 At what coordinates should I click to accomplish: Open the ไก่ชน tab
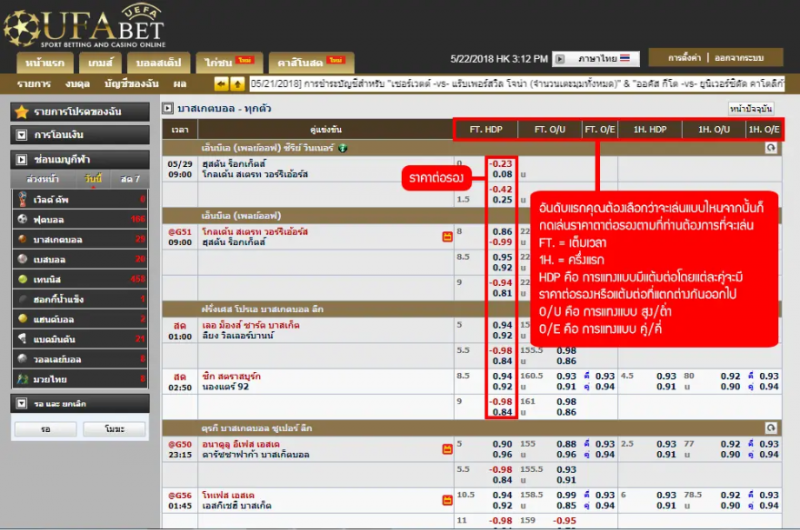(229, 63)
